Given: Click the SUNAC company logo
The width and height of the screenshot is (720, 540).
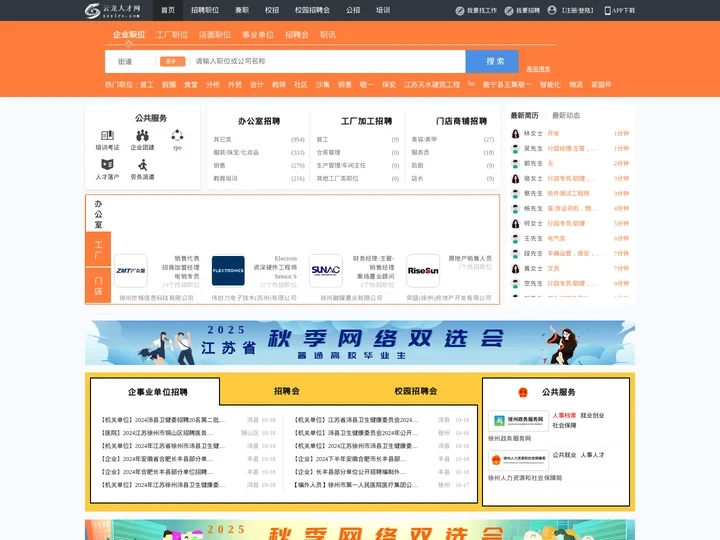Looking at the screenshot, I should tap(326, 270).
